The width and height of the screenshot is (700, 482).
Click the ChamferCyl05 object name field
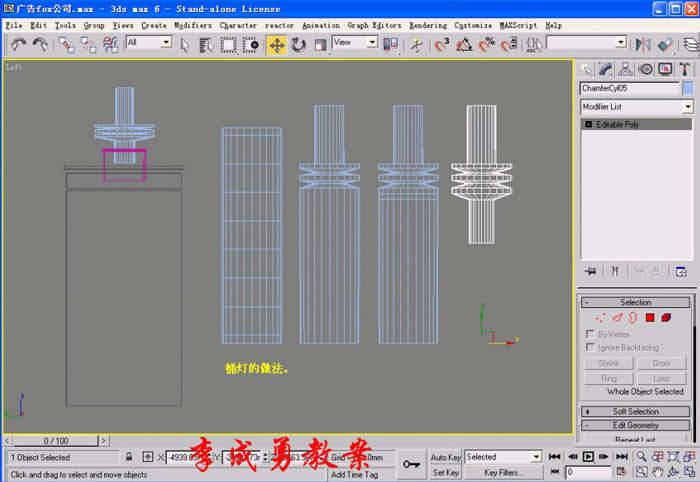point(629,88)
